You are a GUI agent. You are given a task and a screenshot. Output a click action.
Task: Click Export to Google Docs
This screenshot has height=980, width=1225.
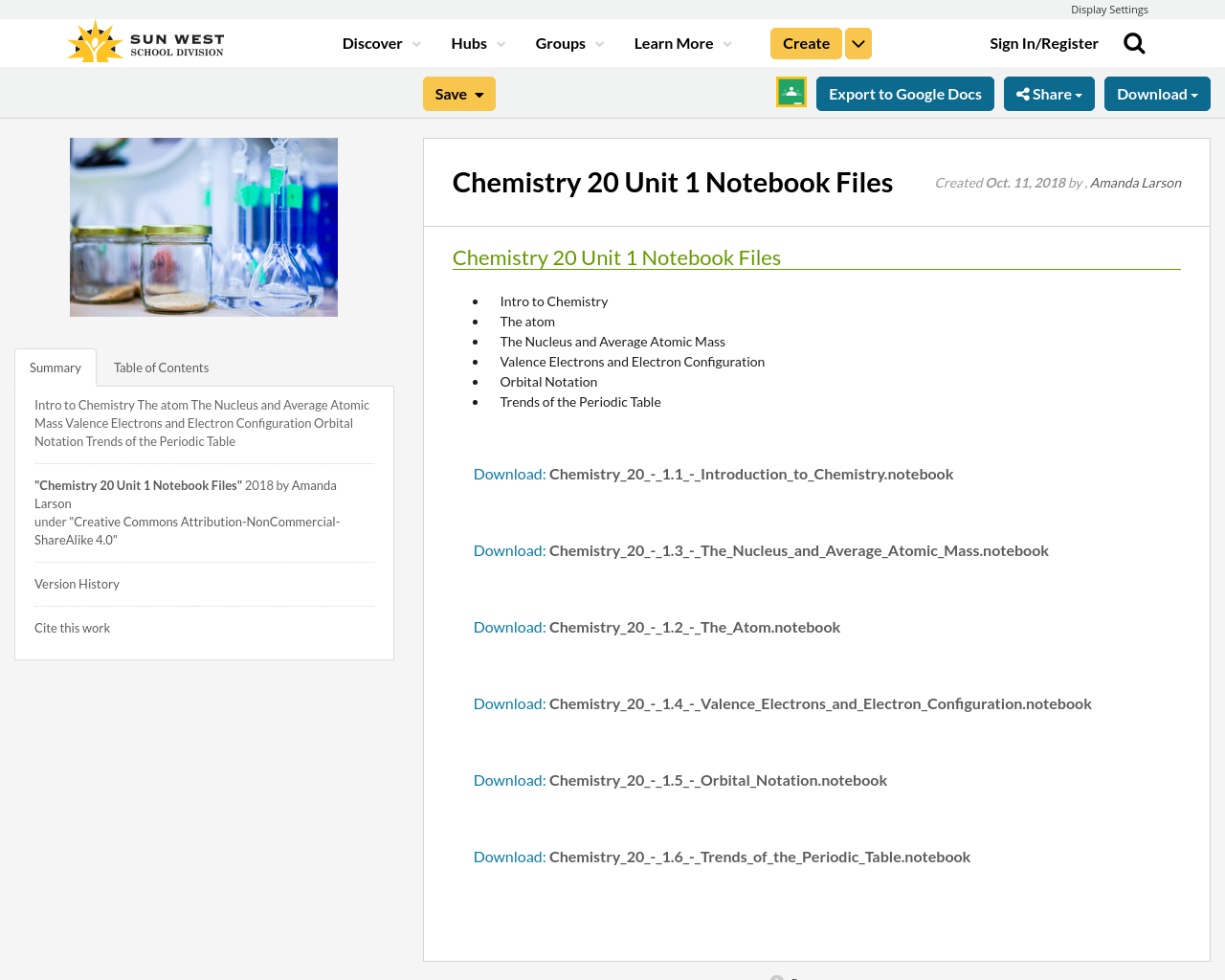[904, 92]
